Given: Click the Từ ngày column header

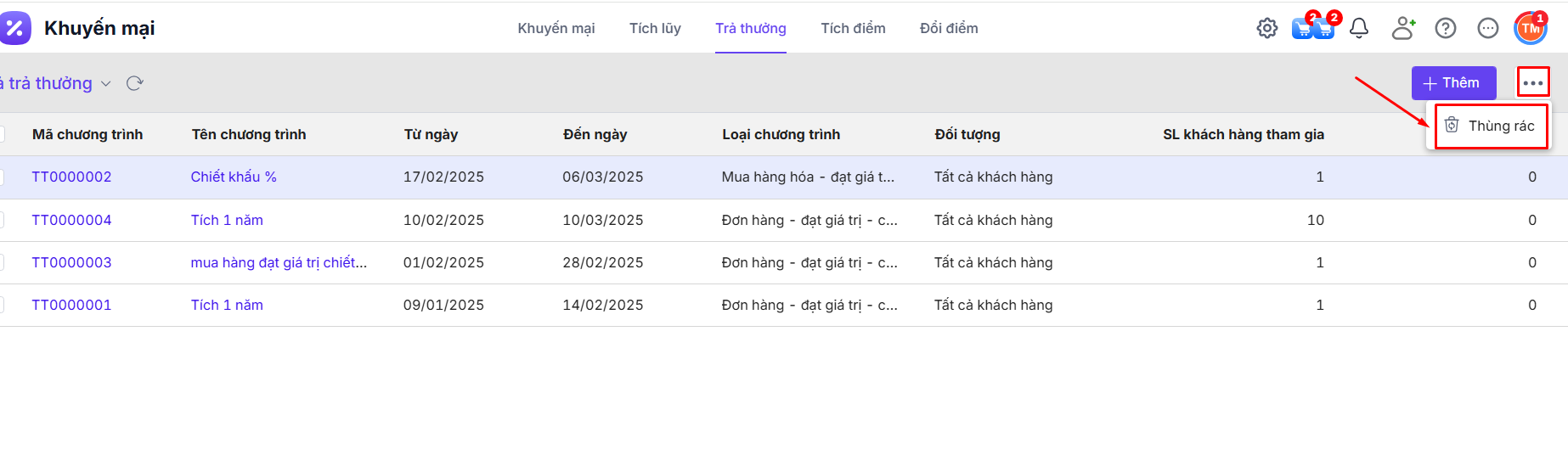Looking at the screenshot, I should pyautogui.click(x=431, y=134).
